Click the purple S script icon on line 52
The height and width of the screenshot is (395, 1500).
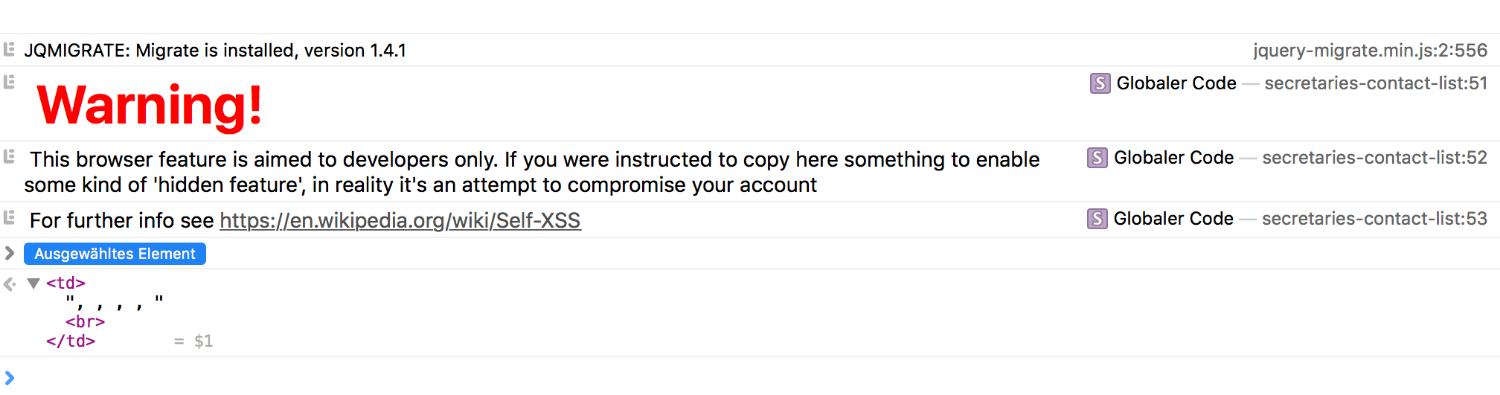coord(1097,158)
